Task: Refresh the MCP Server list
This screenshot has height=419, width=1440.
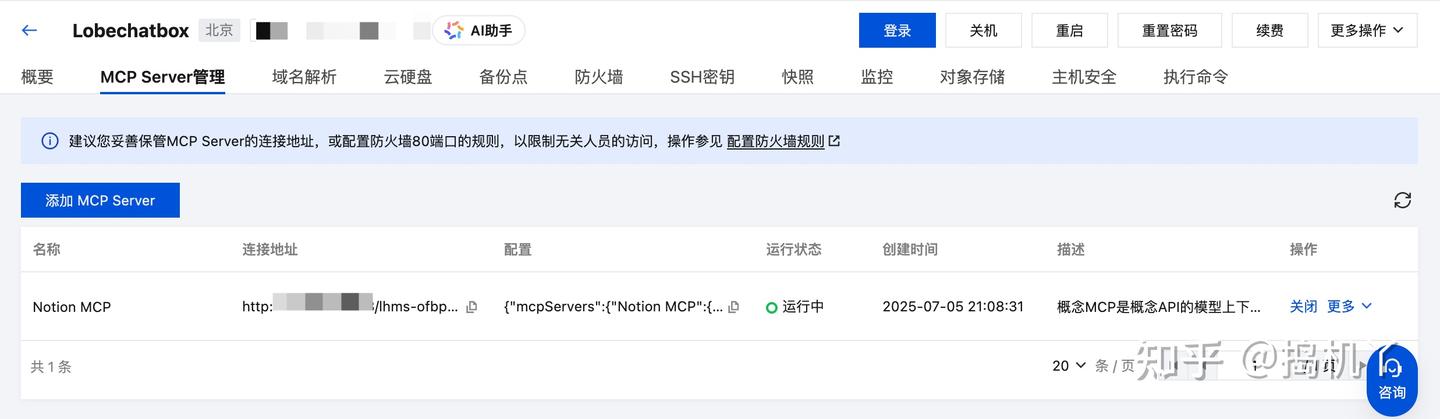Action: (1403, 200)
